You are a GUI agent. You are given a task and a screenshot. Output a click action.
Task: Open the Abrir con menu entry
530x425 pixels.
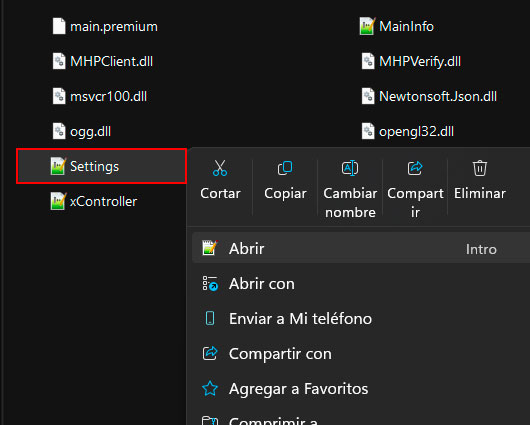pos(361,284)
